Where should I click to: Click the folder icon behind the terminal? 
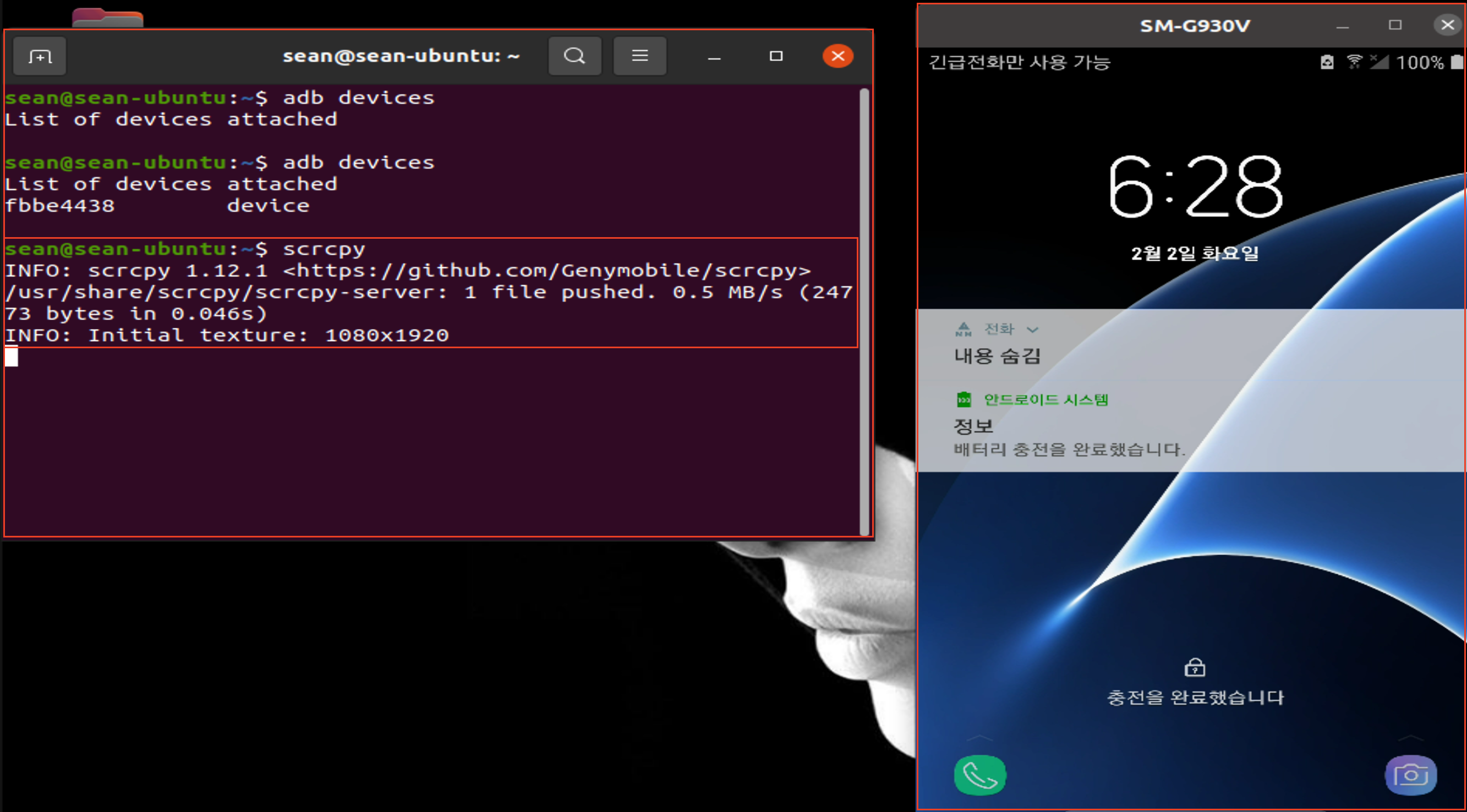click(x=107, y=18)
